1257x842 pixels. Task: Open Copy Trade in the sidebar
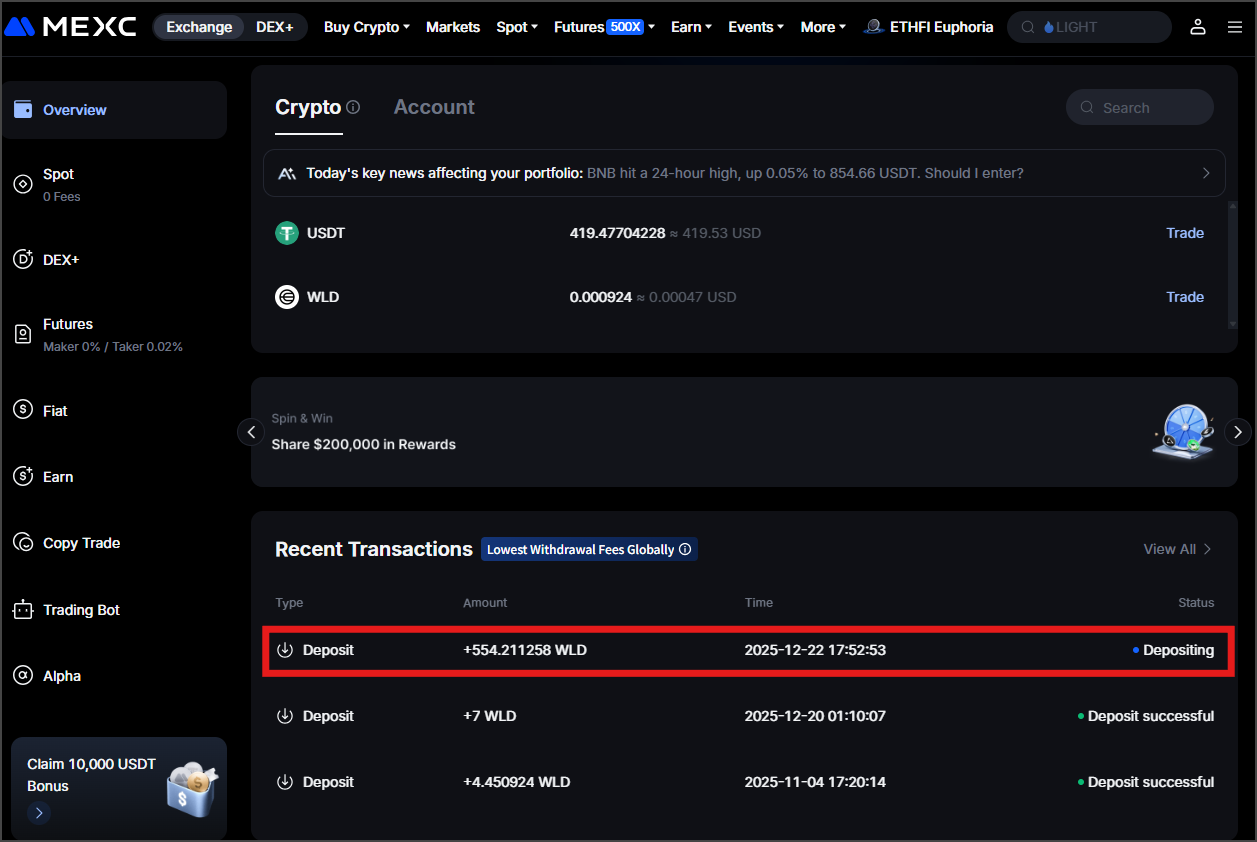click(81, 543)
